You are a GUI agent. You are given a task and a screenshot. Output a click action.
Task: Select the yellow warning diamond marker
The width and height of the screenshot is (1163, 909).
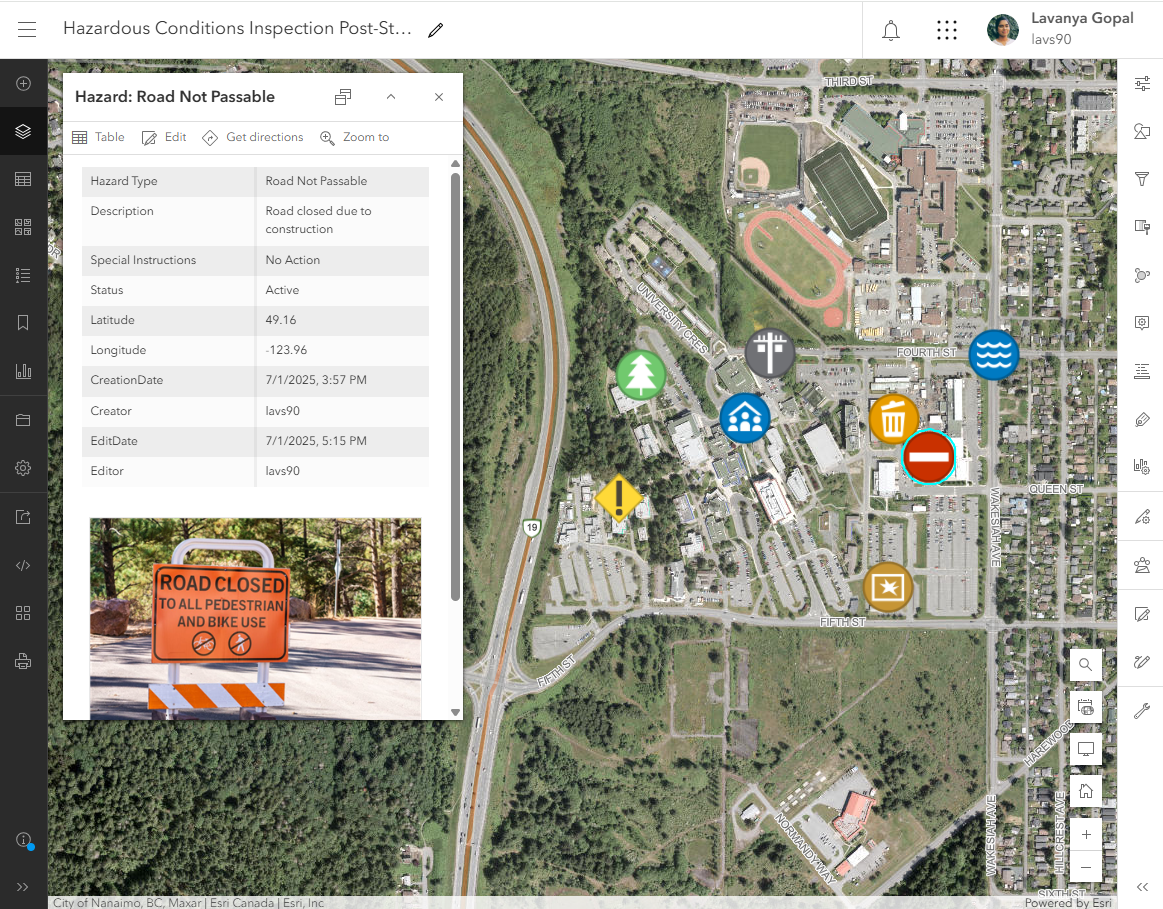[x=619, y=498]
